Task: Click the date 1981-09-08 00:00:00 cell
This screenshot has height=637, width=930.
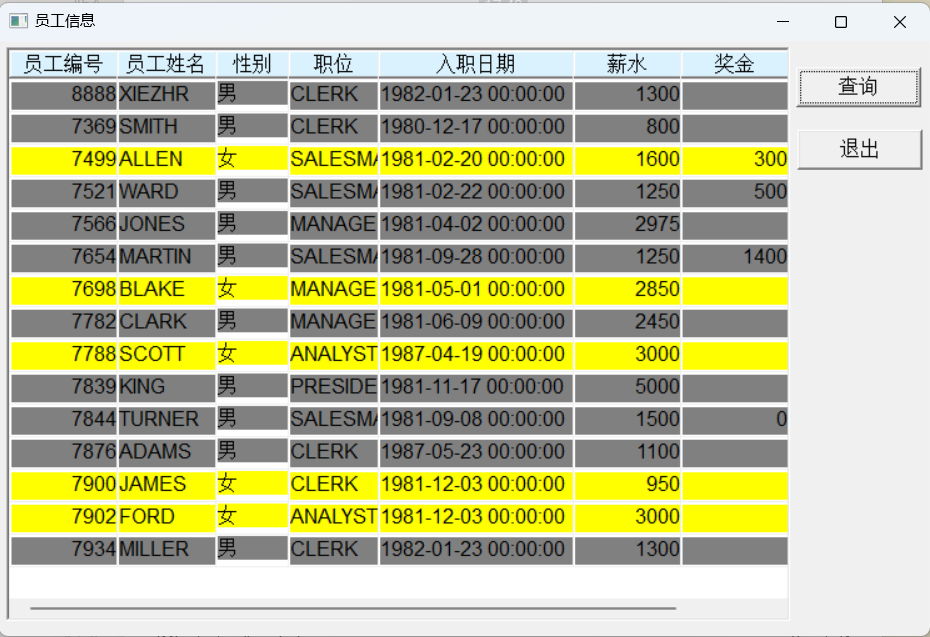Action: [x=476, y=420]
